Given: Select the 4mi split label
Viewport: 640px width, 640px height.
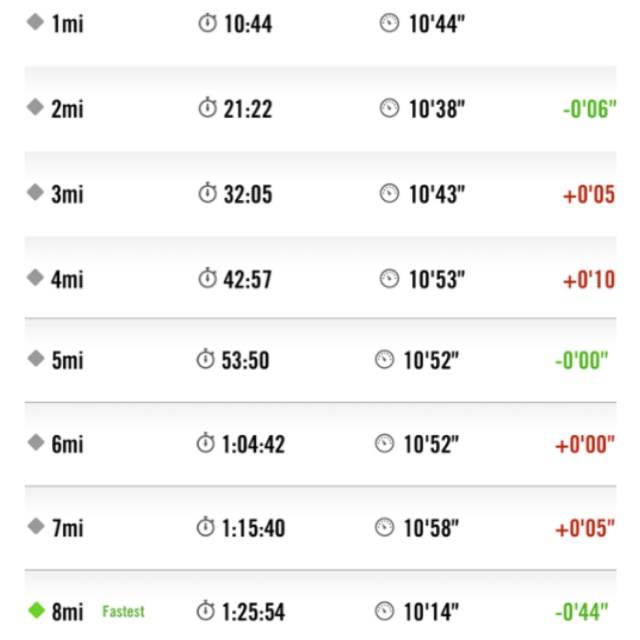Looking at the screenshot, I should [x=67, y=278].
